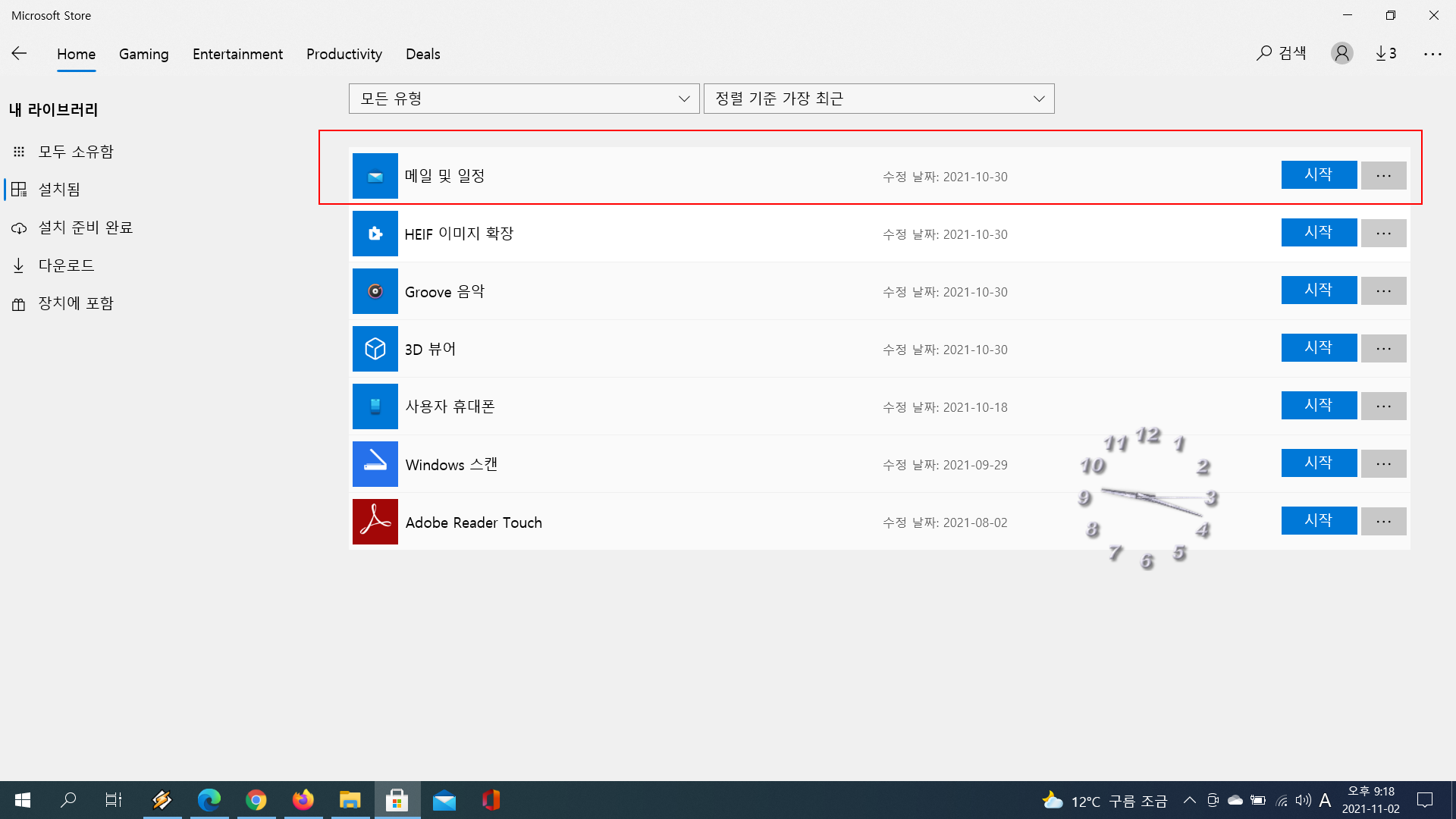
Task: Click the weather widget showing 12°C
Action: (1105, 801)
